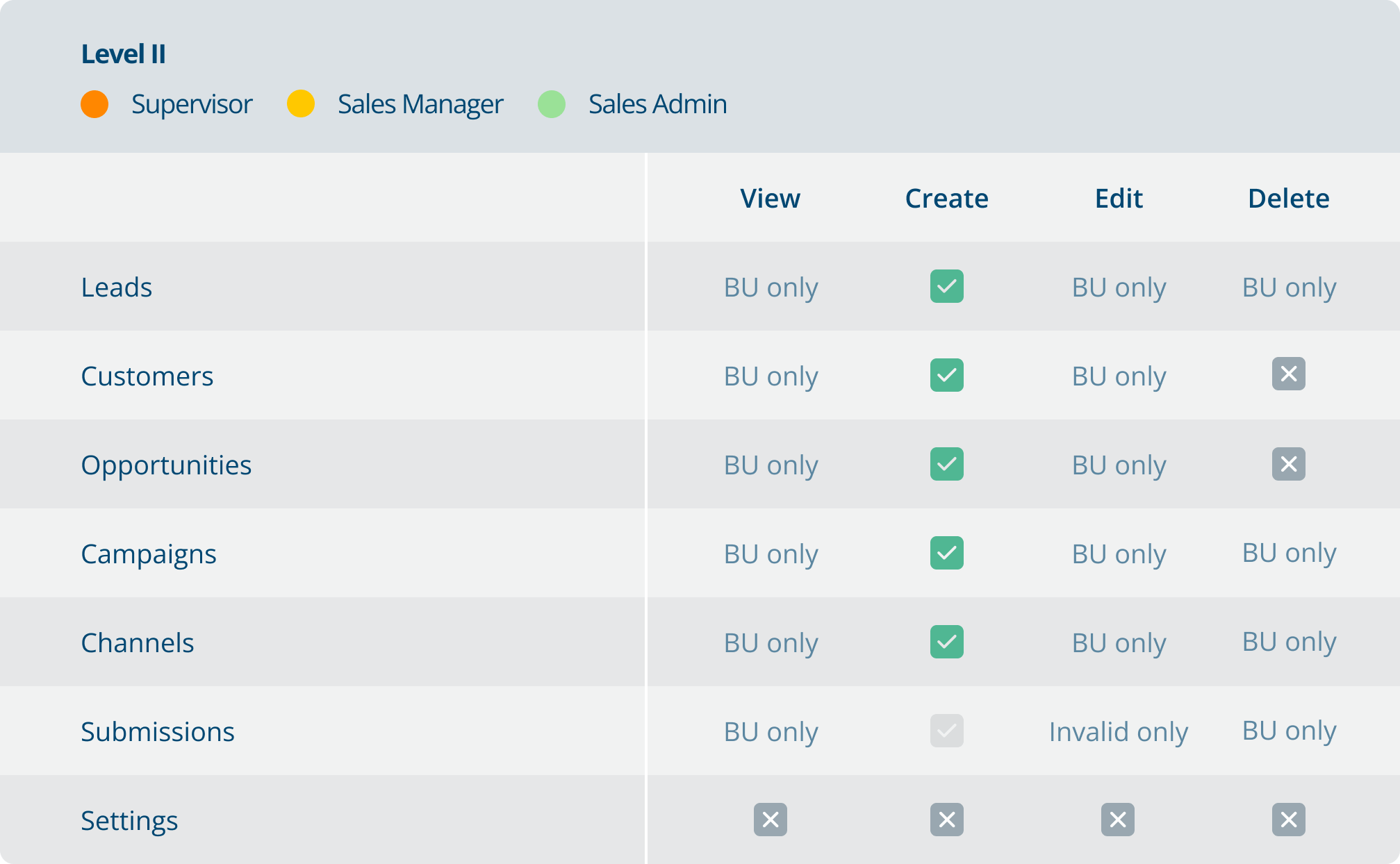This screenshot has height=864, width=1400.
Task: Click the Settings View X icon
Action: coord(770,820)
